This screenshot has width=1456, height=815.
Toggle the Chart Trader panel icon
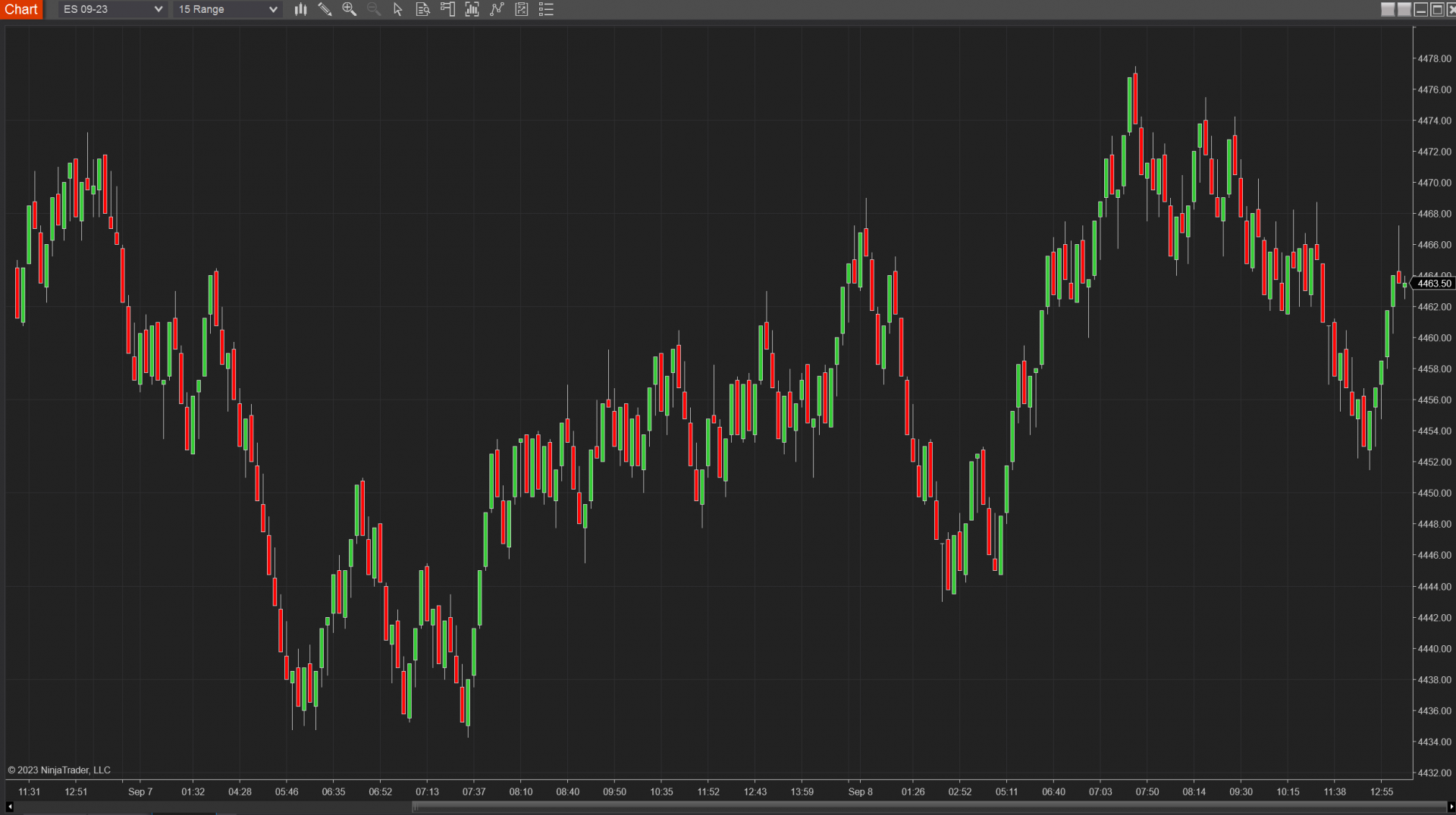[x=447, y=9]
